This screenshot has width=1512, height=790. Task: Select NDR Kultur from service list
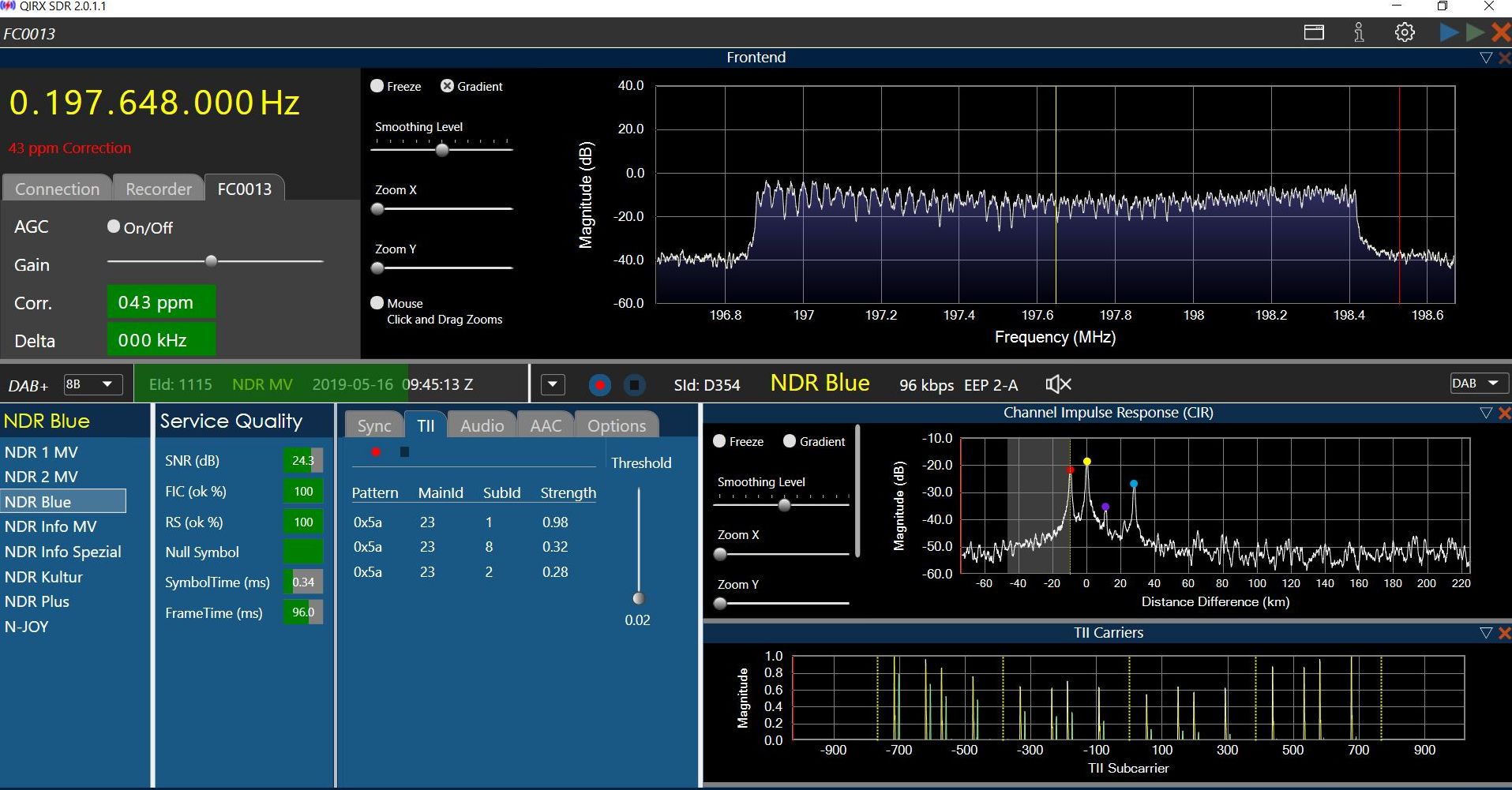click(43, 577)
